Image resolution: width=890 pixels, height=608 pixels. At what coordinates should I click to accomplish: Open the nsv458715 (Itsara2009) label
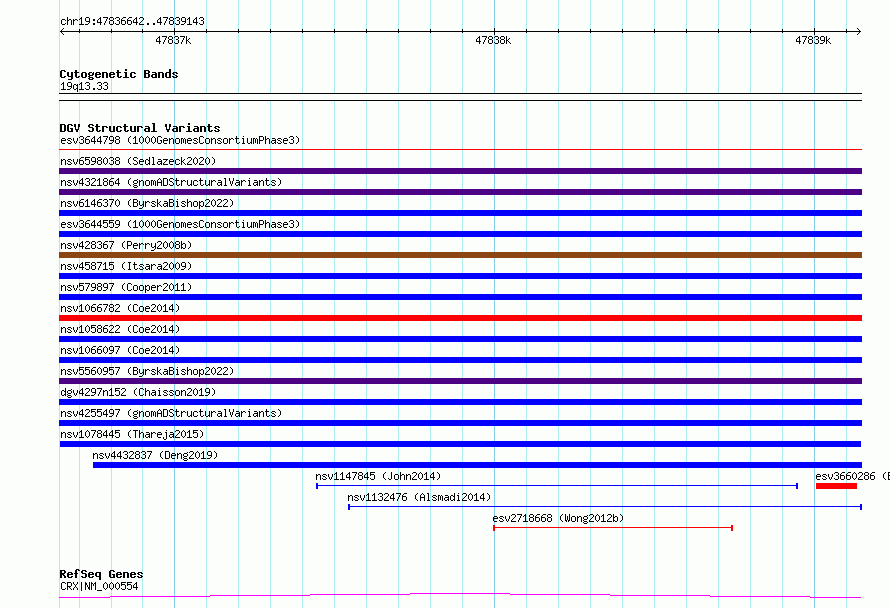tap(126, 266)
